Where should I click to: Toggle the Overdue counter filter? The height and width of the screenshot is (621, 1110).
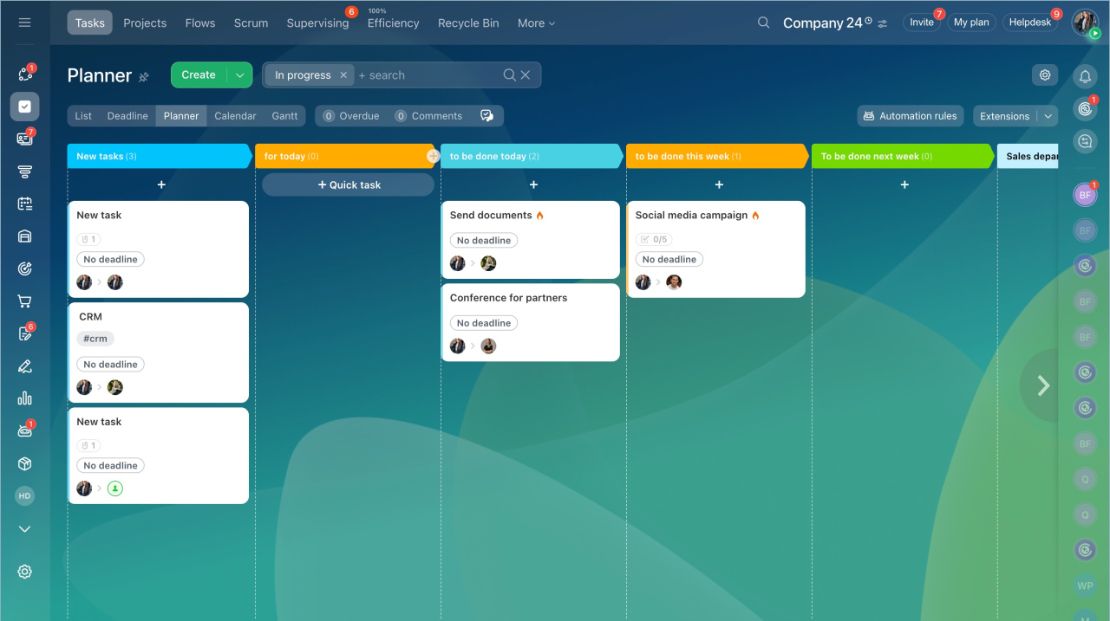pos(351,115)
